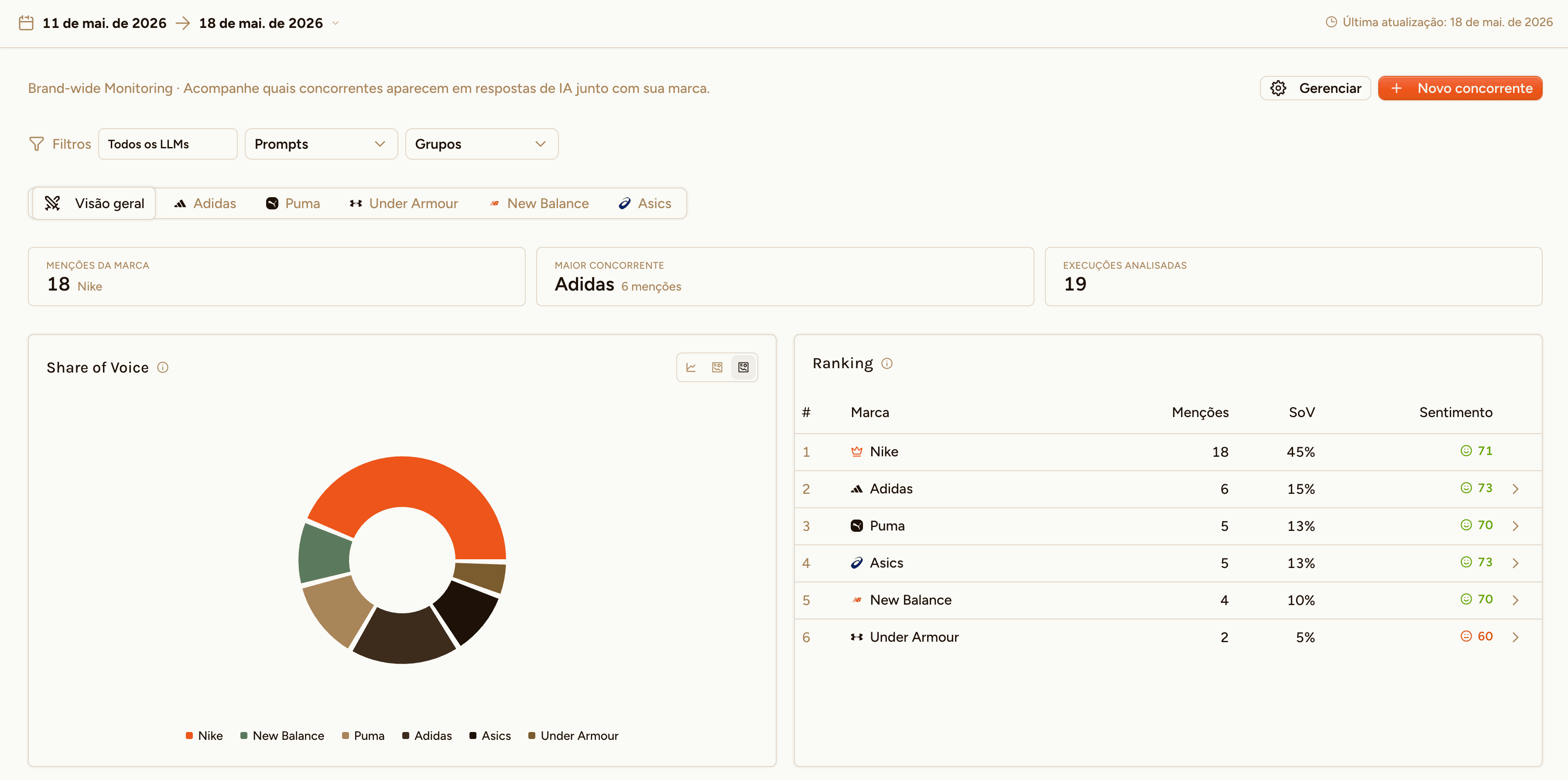The width and height of the screenshot is (1568, 780).
Task: Click the 15% SoV value for Adidas
Action: click(1301, 489)
